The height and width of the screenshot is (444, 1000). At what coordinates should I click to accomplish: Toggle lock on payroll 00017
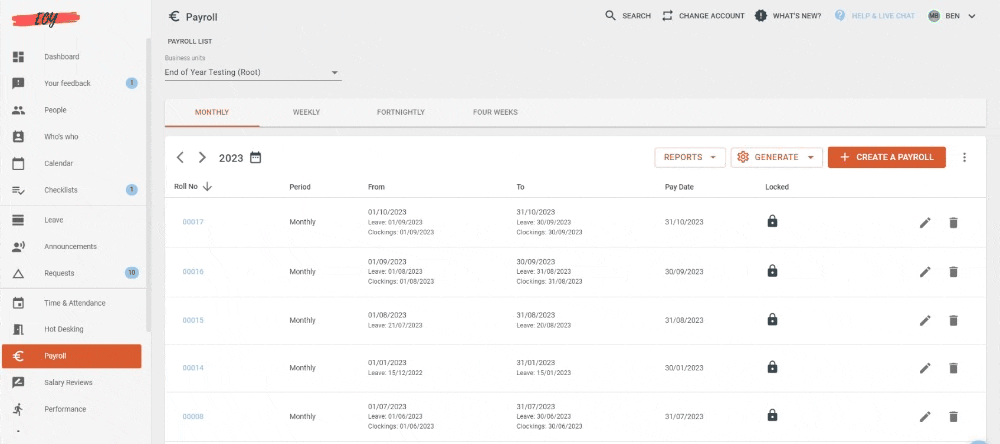point(772,221)
